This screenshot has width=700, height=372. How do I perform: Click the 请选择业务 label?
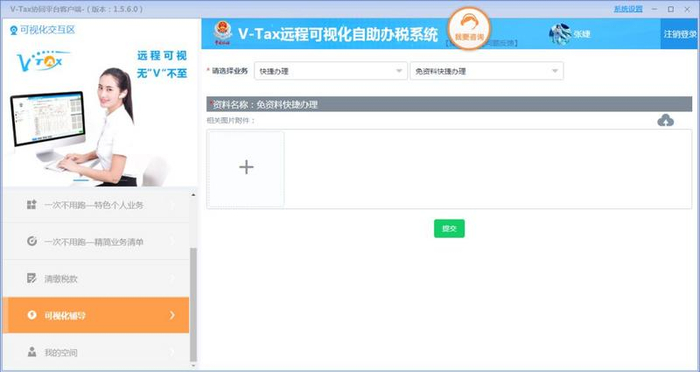click(229, 71)
